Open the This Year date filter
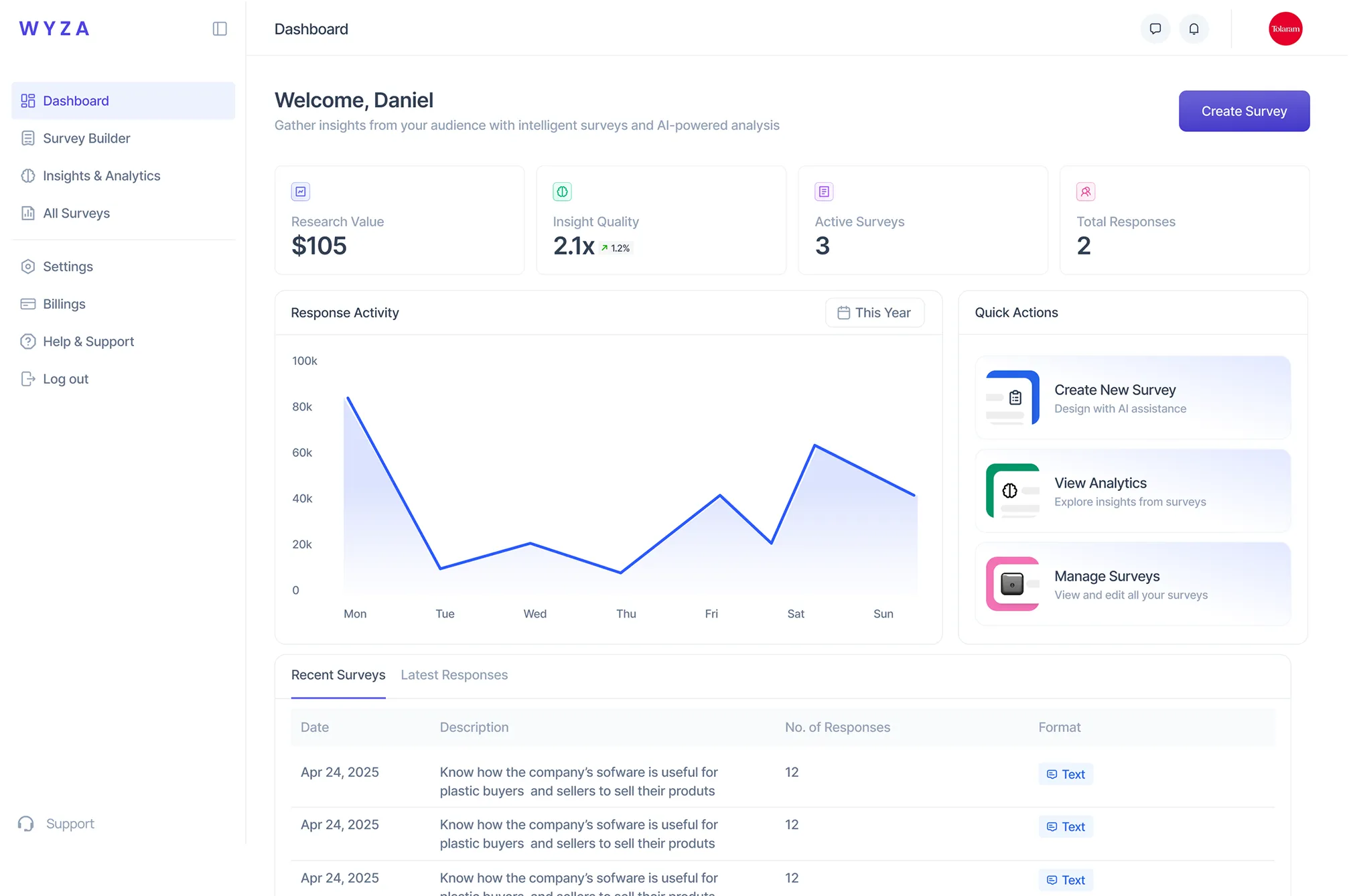The image size is (1349, 896). [x=875, y=312]
